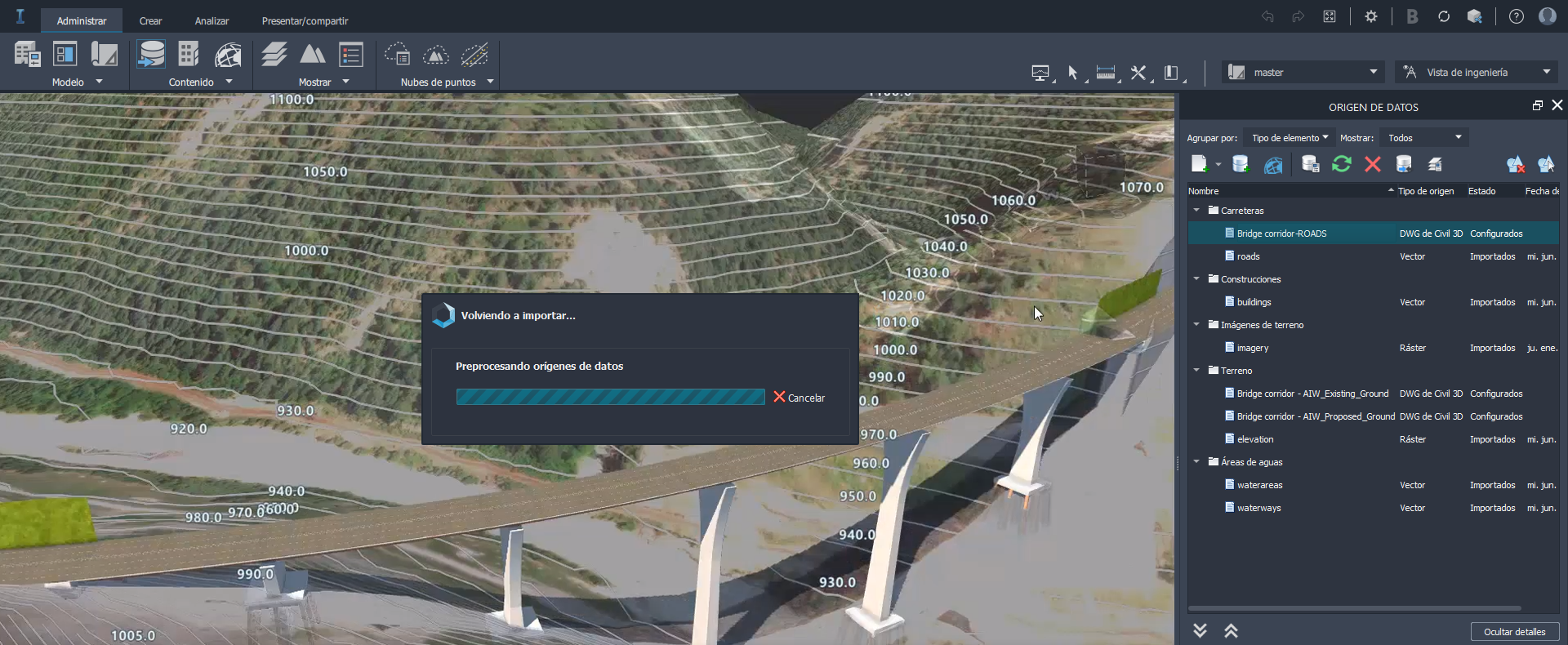Click the undo arrow icon

[1267, 16]
